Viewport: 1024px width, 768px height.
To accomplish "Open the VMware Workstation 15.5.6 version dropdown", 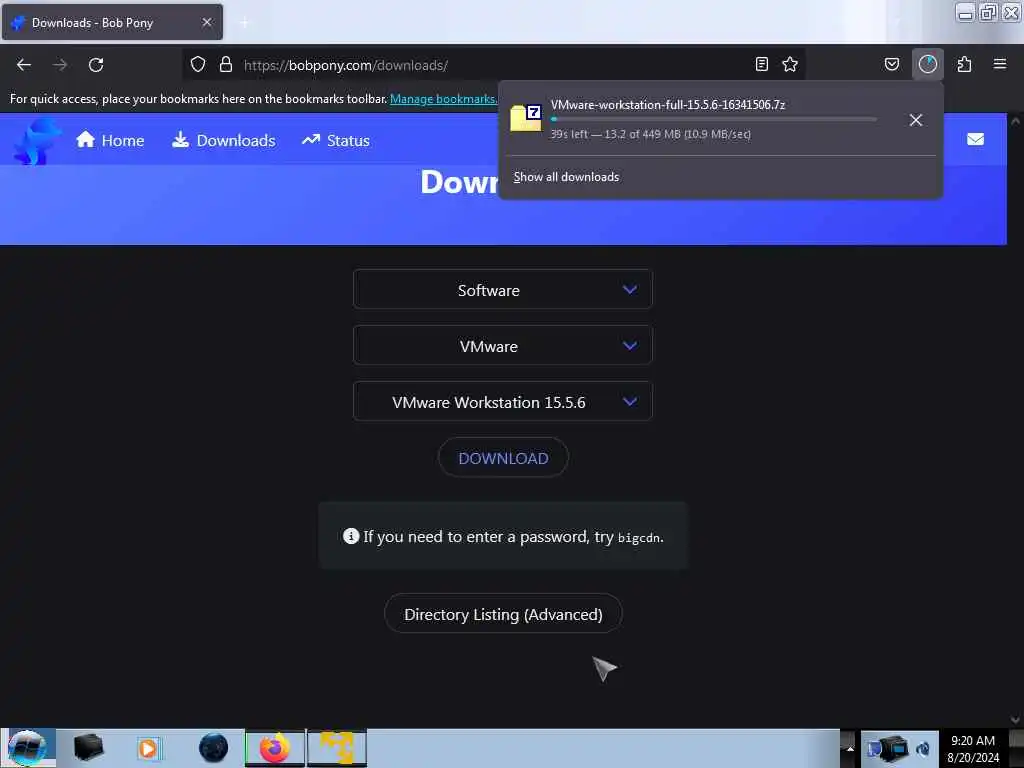I will (502, 402).
